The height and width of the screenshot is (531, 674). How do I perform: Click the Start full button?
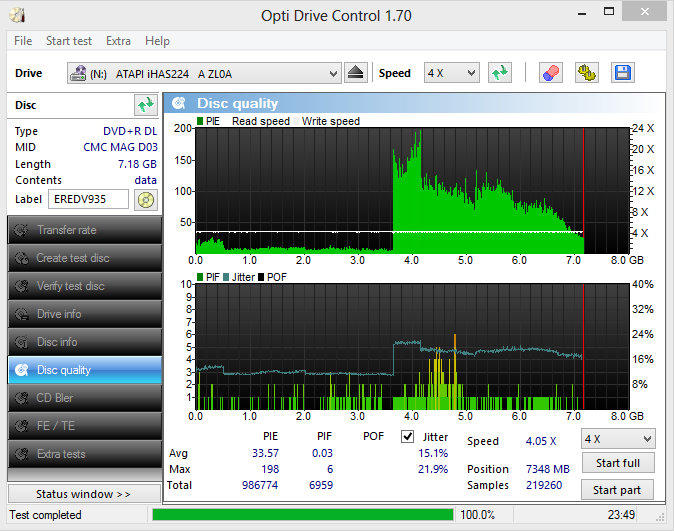tap(618, 463)
